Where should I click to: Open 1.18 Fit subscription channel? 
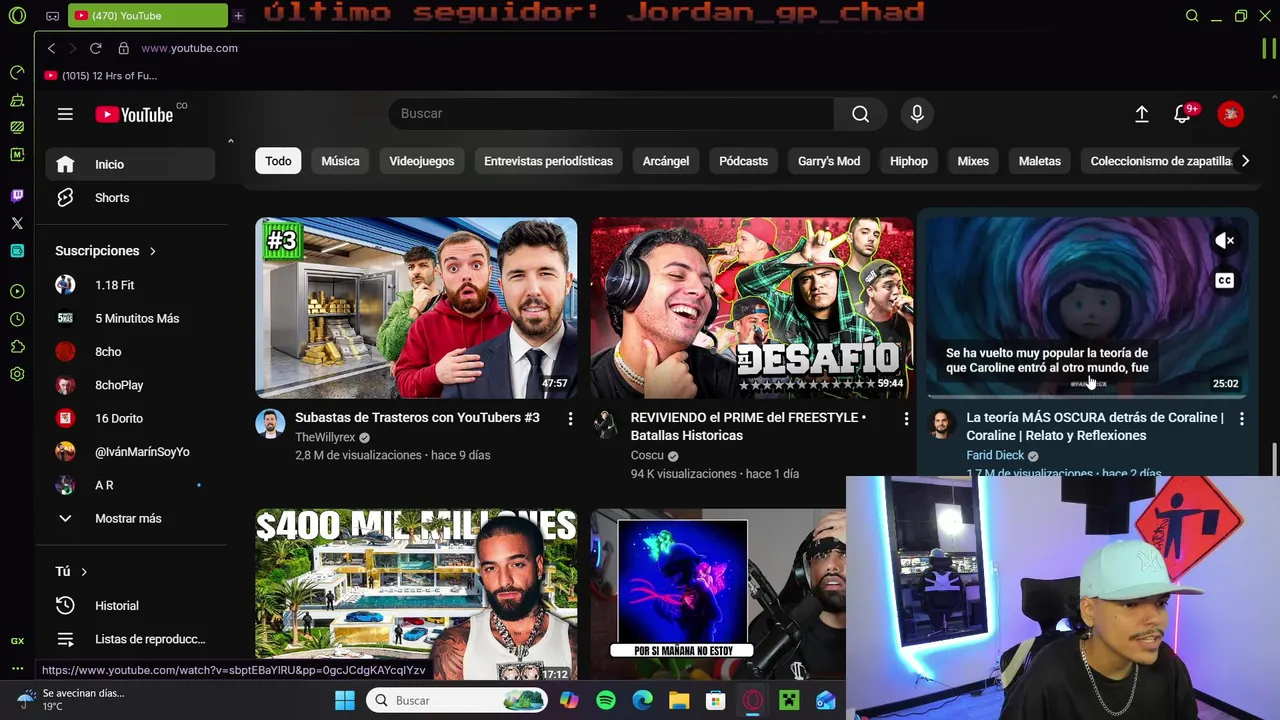click(130, 285)
